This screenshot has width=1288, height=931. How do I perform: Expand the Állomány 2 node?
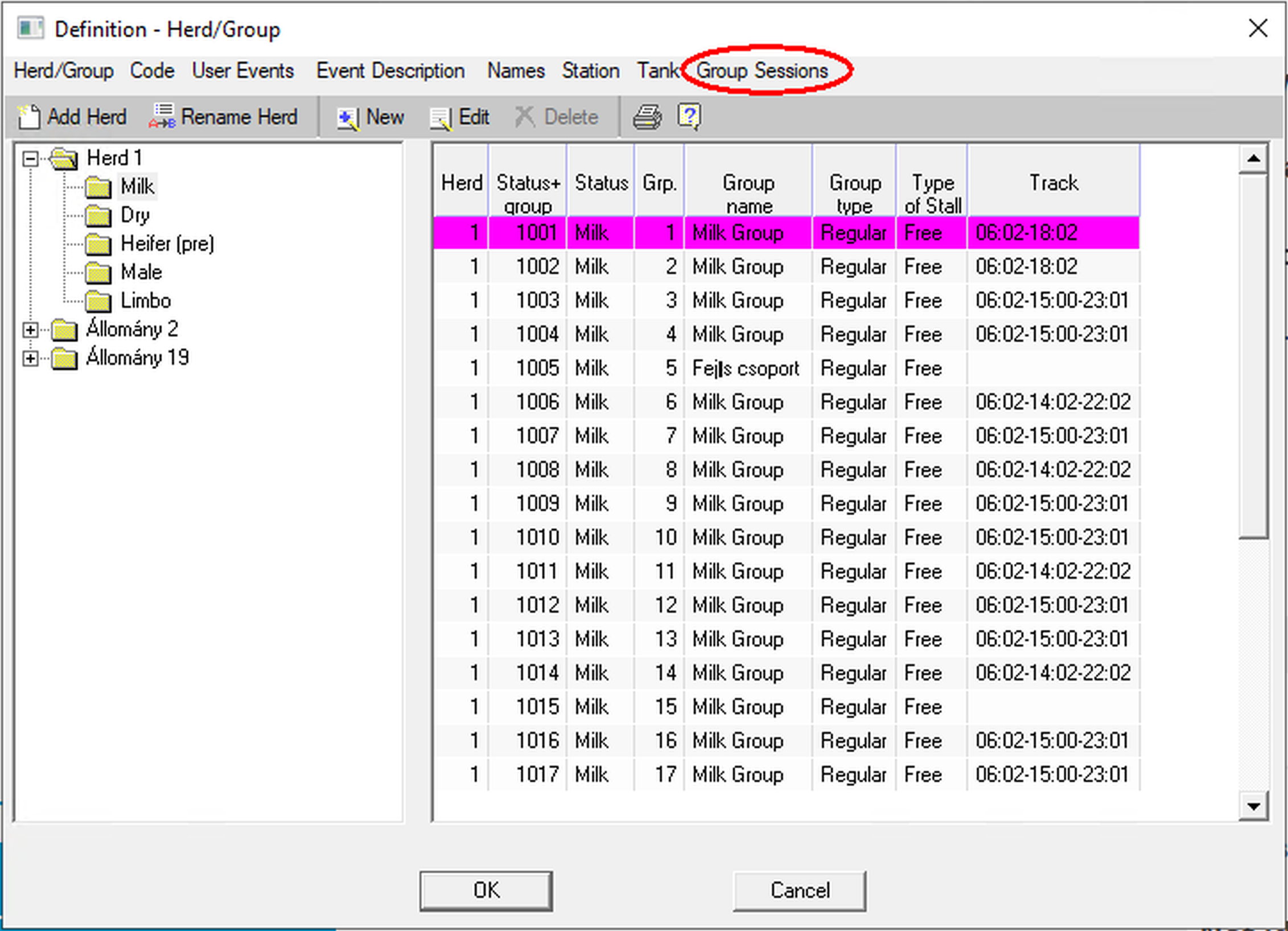31,329
